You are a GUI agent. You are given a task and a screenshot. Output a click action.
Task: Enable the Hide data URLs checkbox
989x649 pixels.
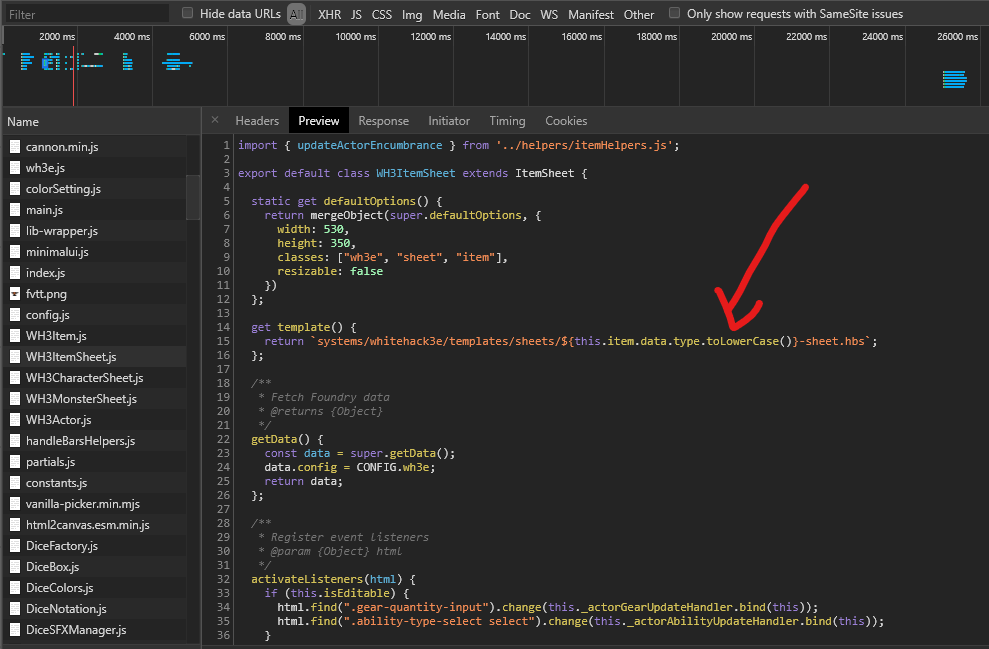click(188, 14)
